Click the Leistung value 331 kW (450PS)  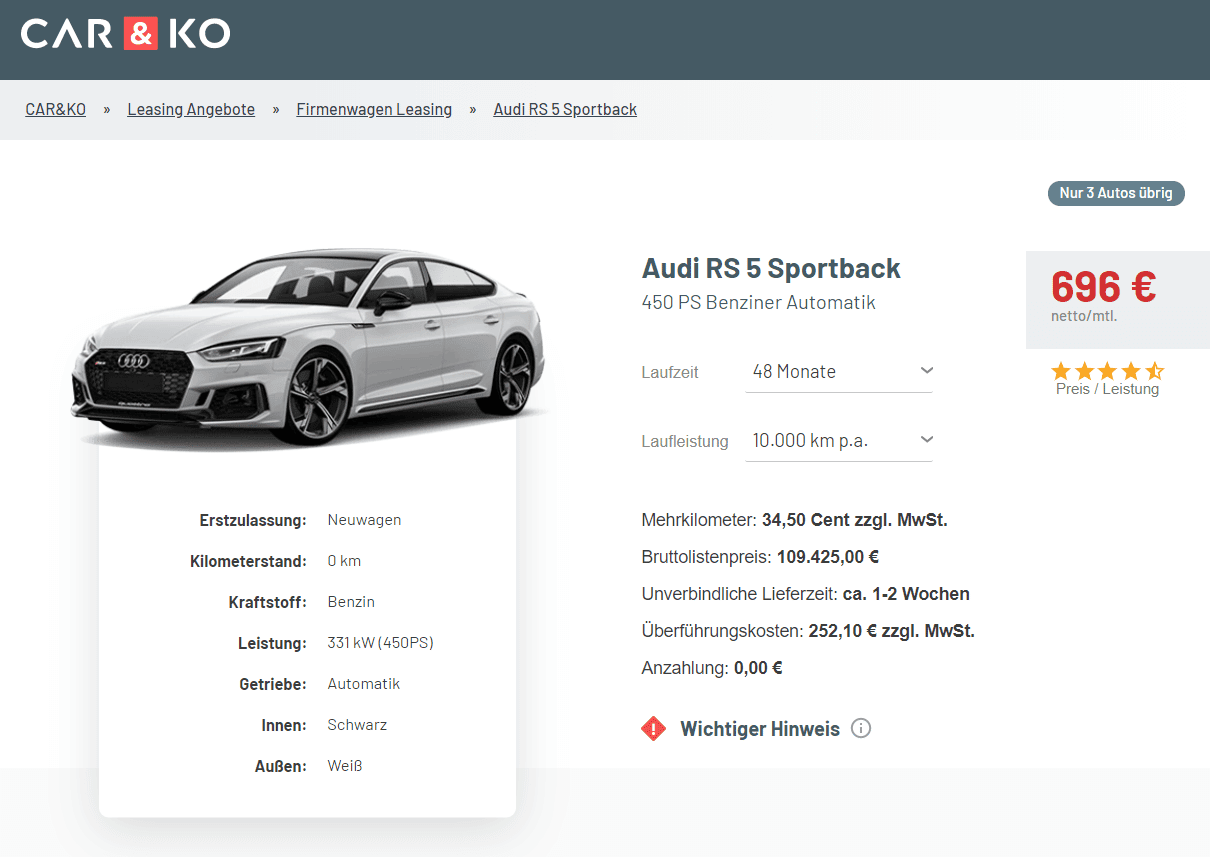[x=380, y=643]
